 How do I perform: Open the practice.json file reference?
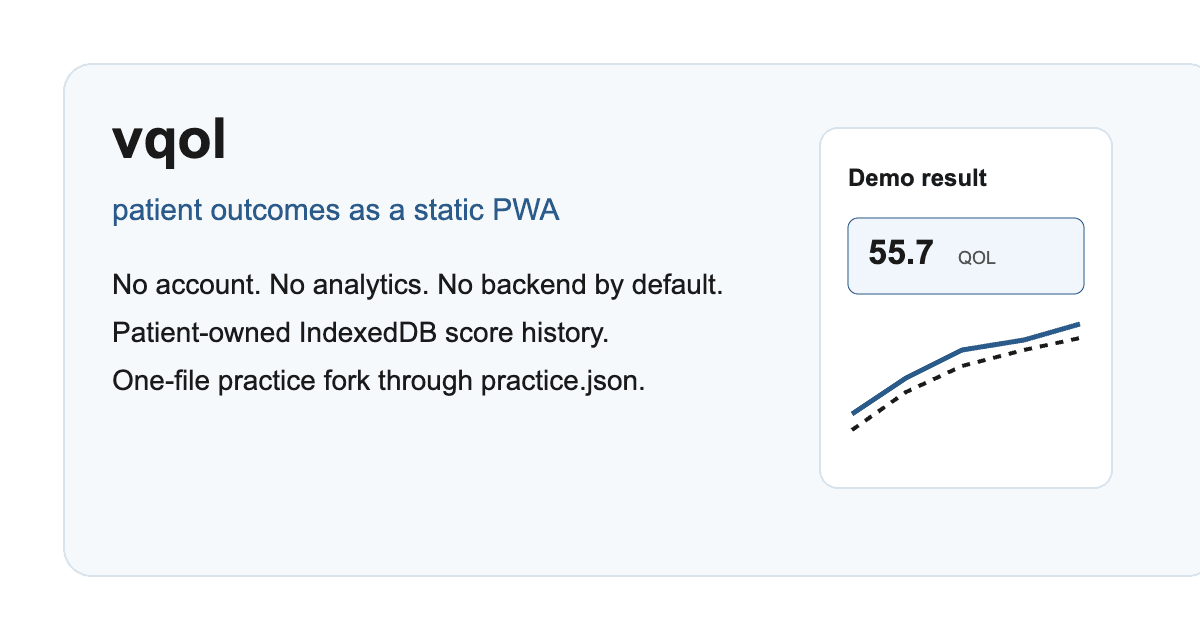pyautogui.click(x=563, y=381)
